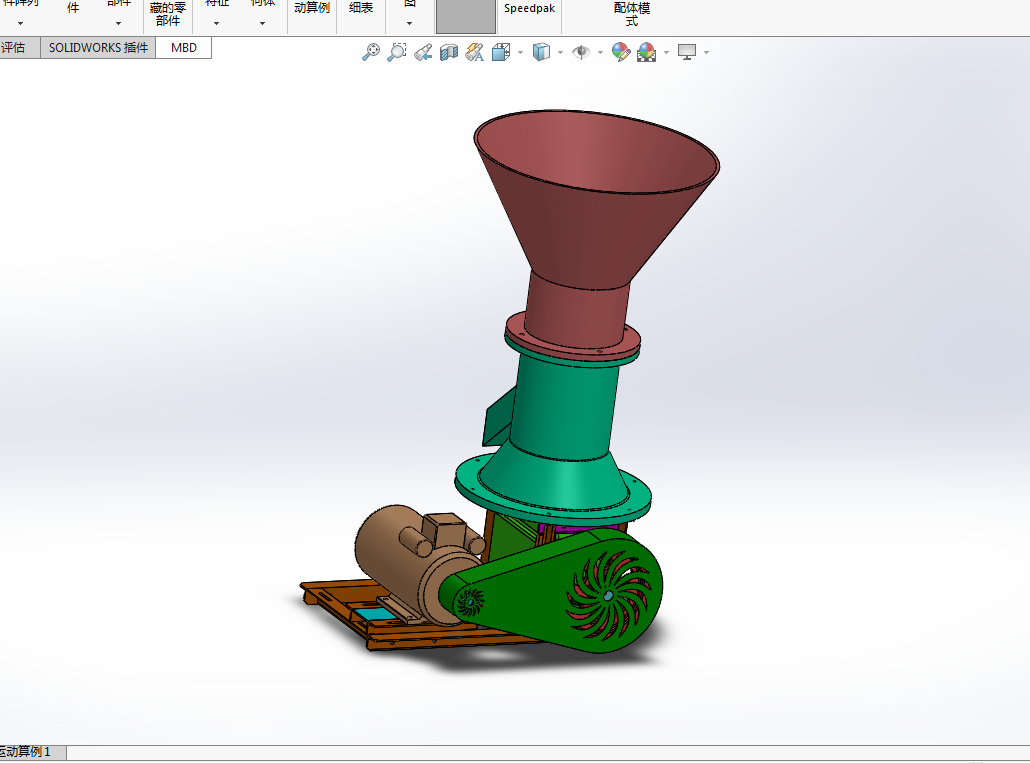This screenshot has height=763, width=1030.
Task: Open the Apply Scene dropdown arrow
Action: (666, 53)
